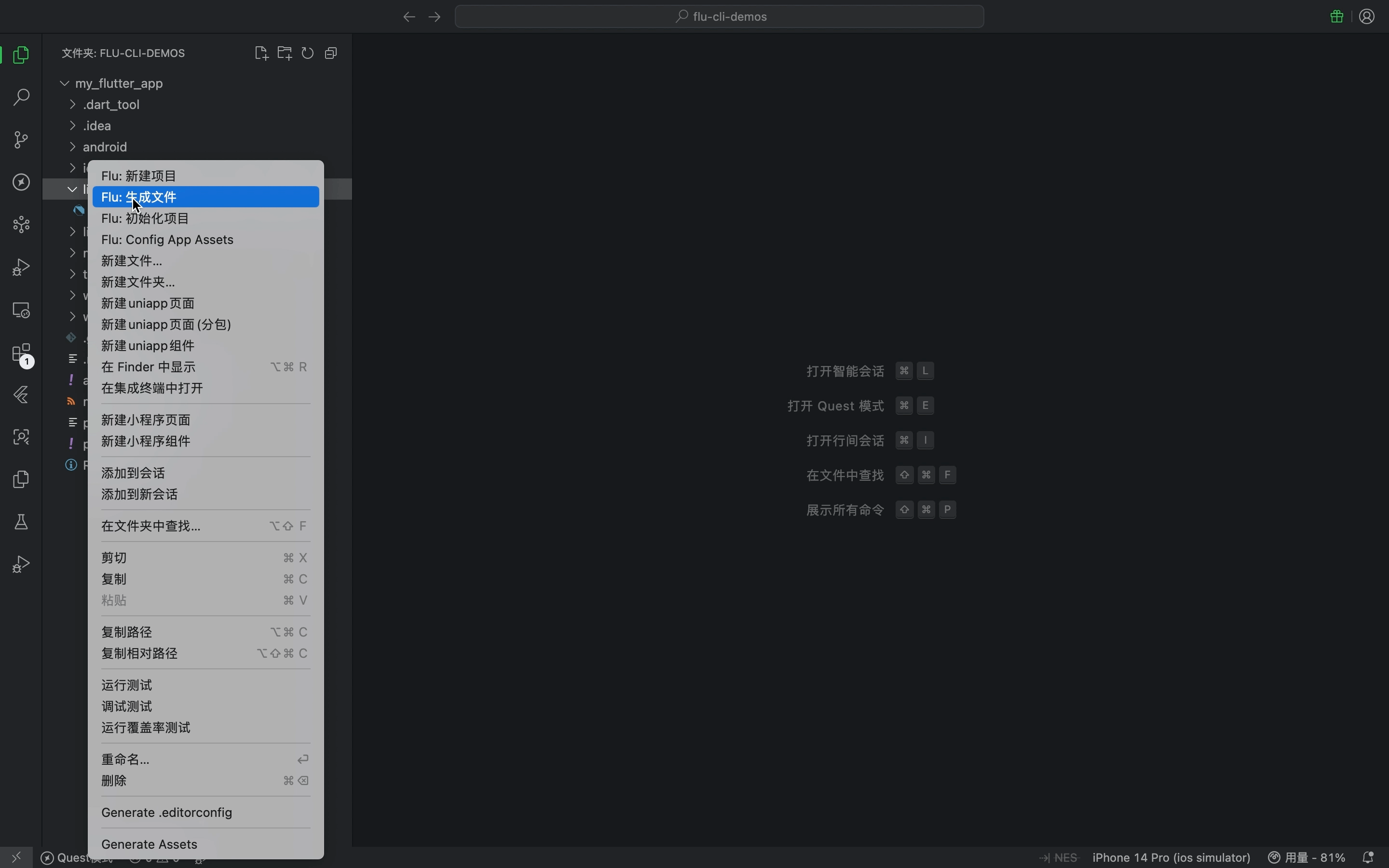Click Generate Assets at menu bottom
The height and width of the screenshot is (868, 1389).
[149, 844]
